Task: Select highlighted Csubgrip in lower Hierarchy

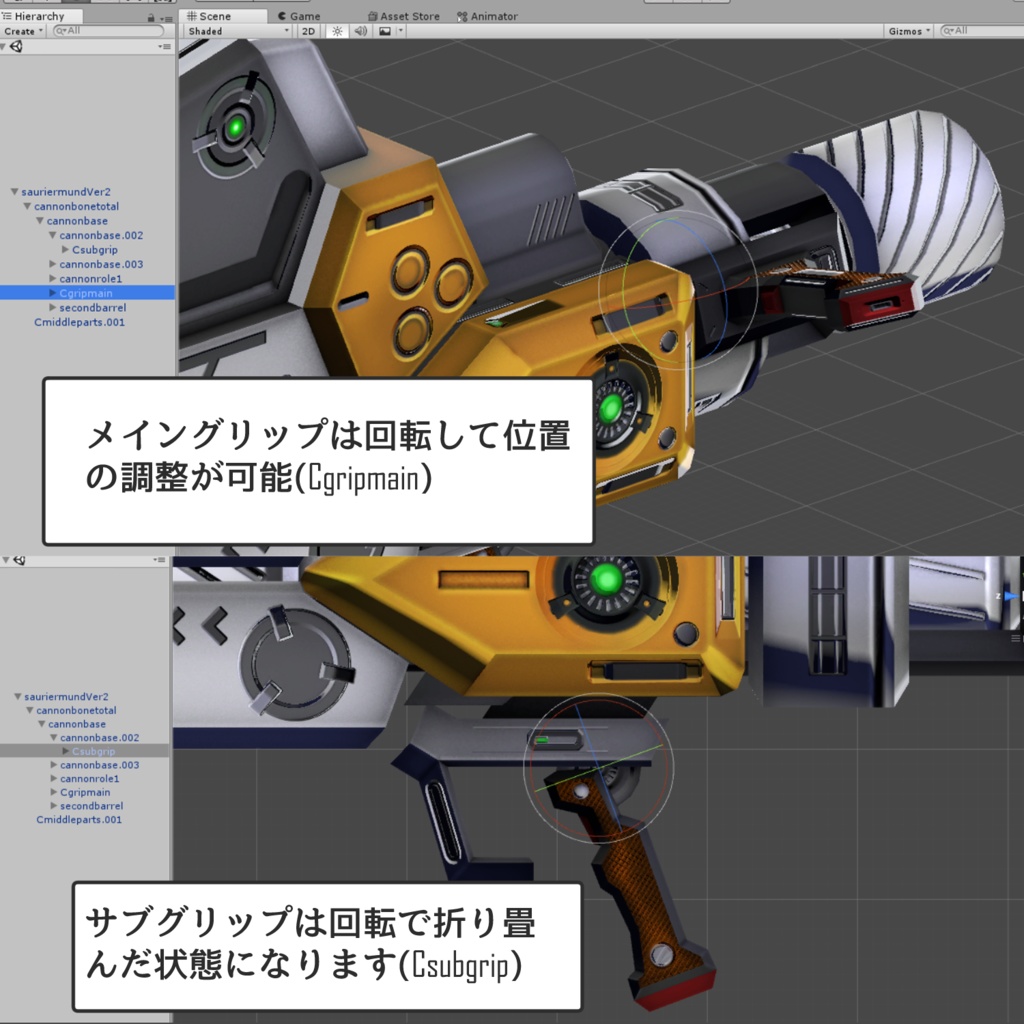Action: point(85,751)
